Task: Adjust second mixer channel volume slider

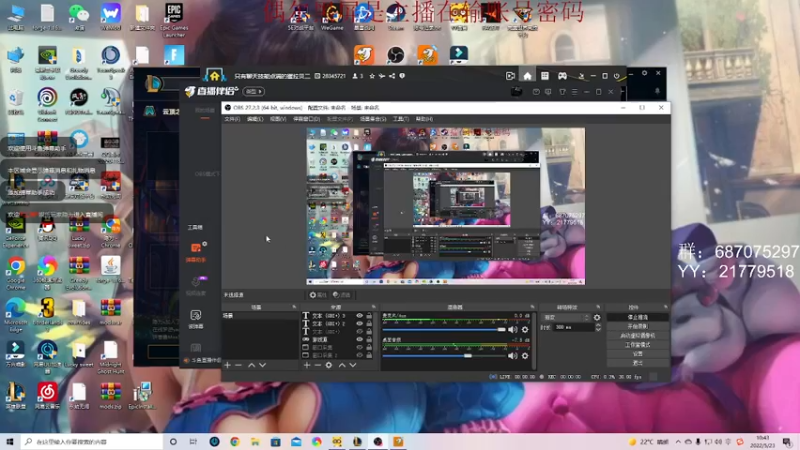Action: click(x=444, y=356)
